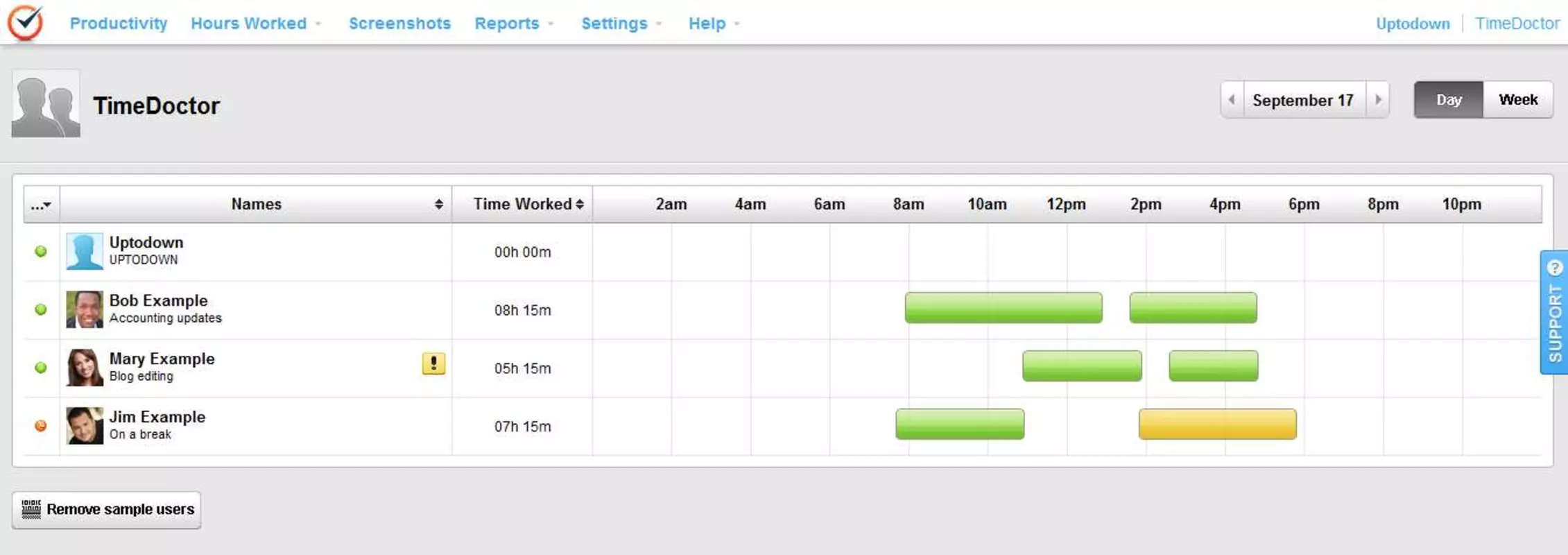Open the Uptodown user name in table
This screenshot has width=1568, height=555.
click(146, 243)
